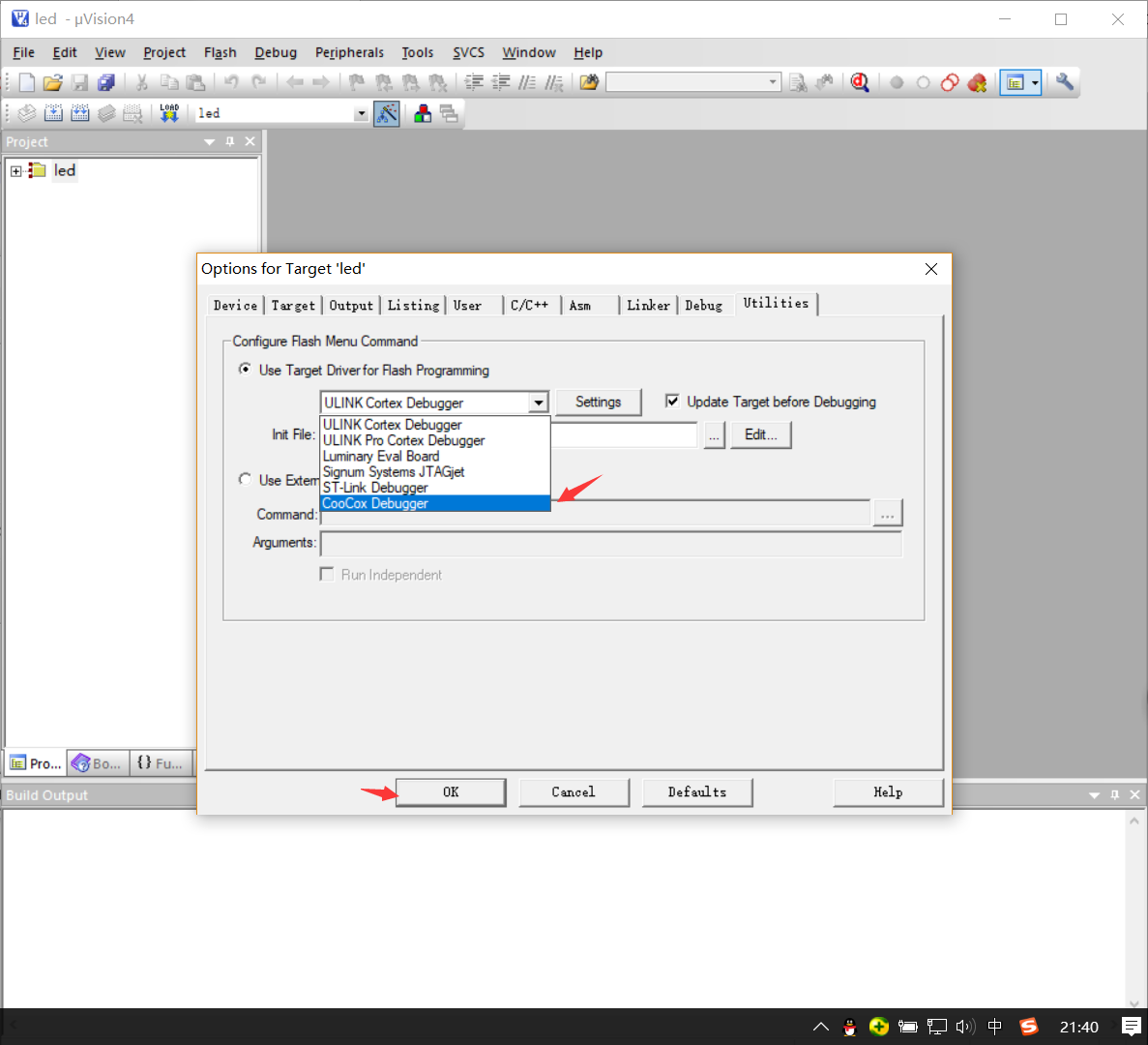Image resolution: width=1148 pixels, height=1045 pixels.
Task: Click the Kill all breakpoints icon
Action: (x=978, y=83)
